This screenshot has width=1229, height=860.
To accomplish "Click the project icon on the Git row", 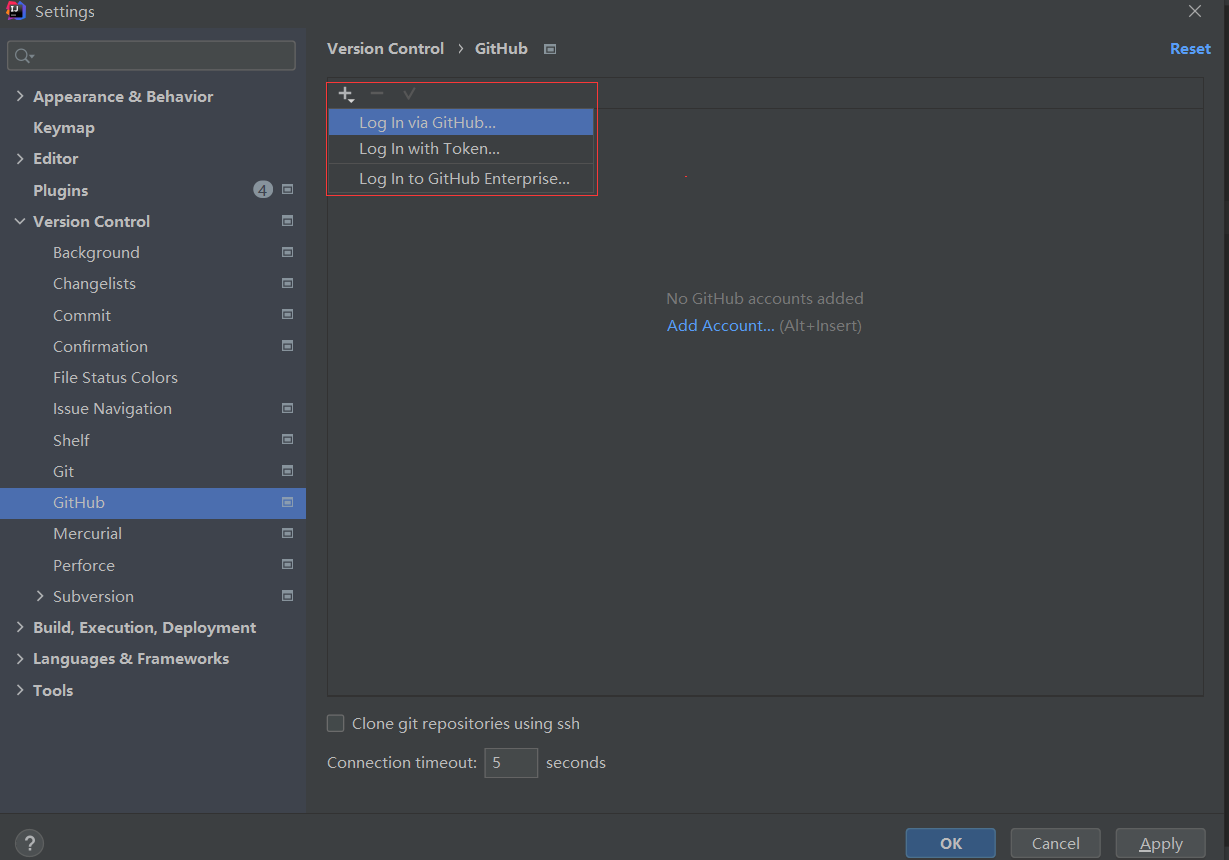I will click(287, 471).
